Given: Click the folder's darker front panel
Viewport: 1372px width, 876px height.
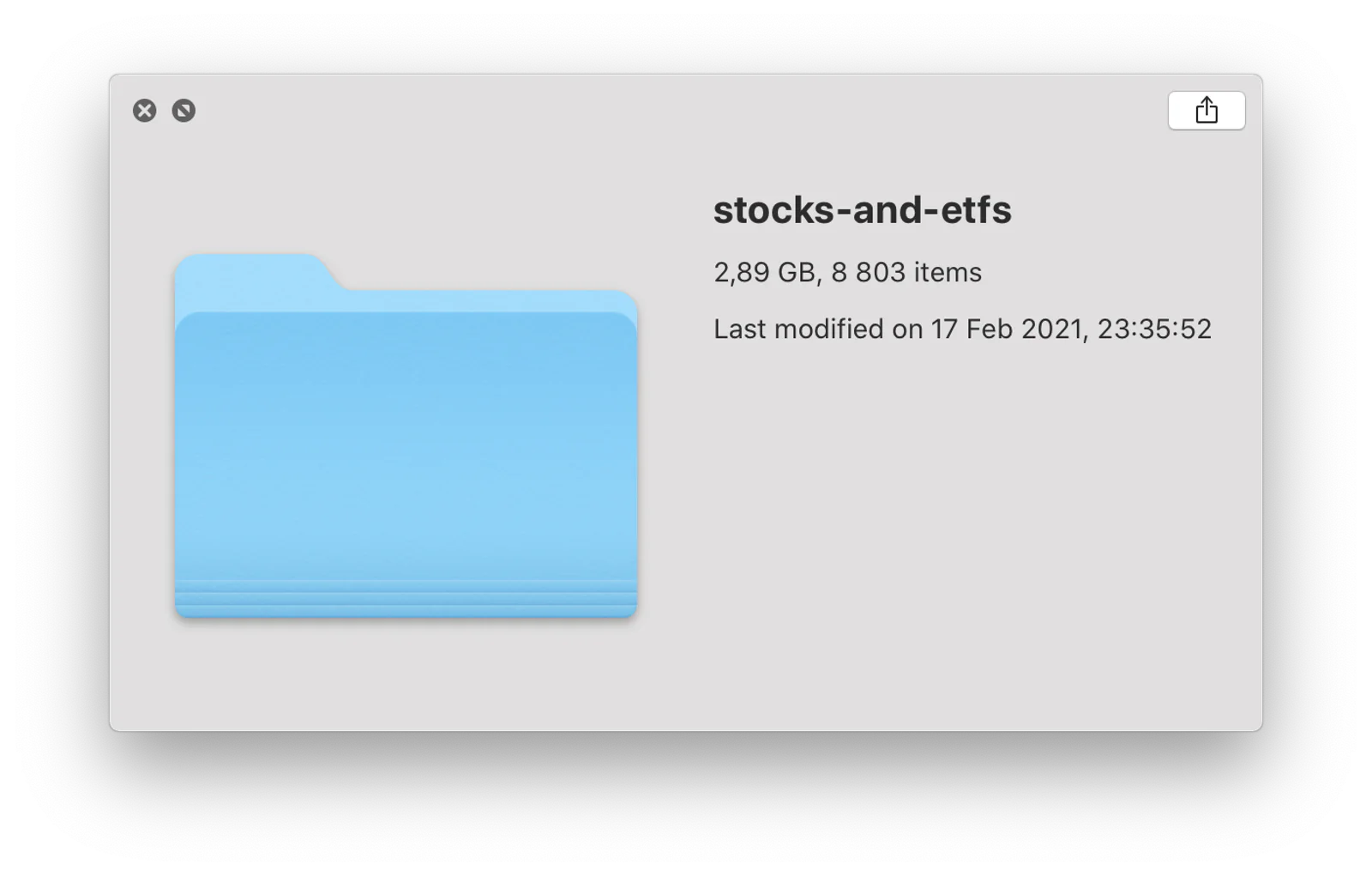Looking at the screenshot, I should pos(406,446).
